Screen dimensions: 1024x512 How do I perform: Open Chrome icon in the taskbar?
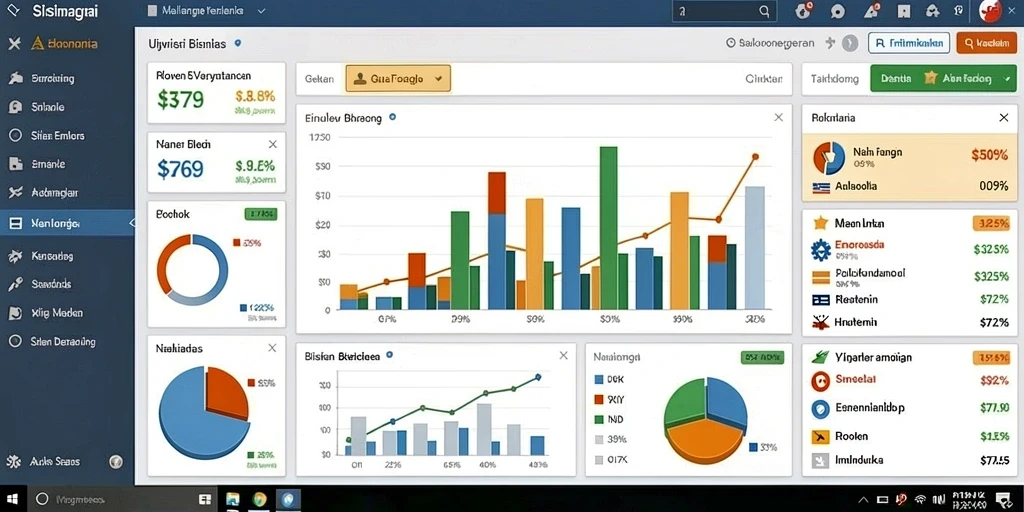pos(260,500)
